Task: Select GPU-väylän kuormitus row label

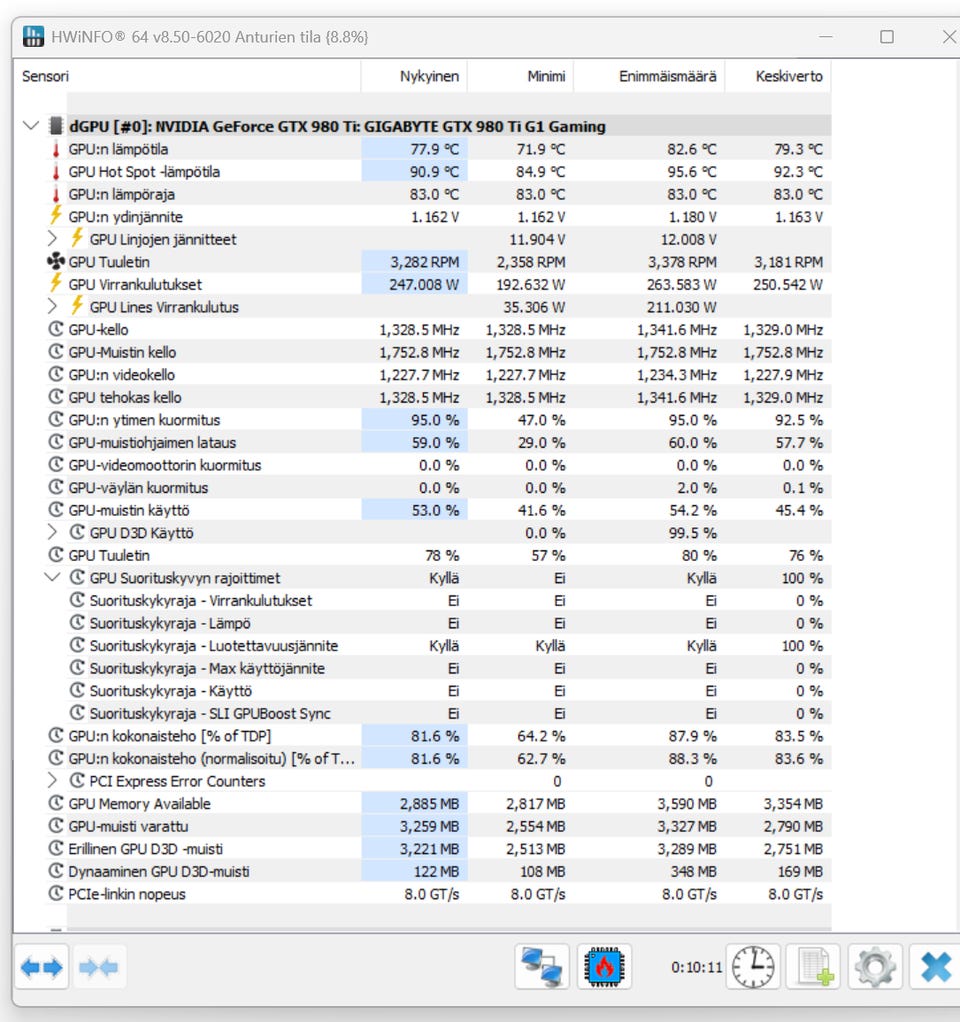Action: click(x=138, y=488)
